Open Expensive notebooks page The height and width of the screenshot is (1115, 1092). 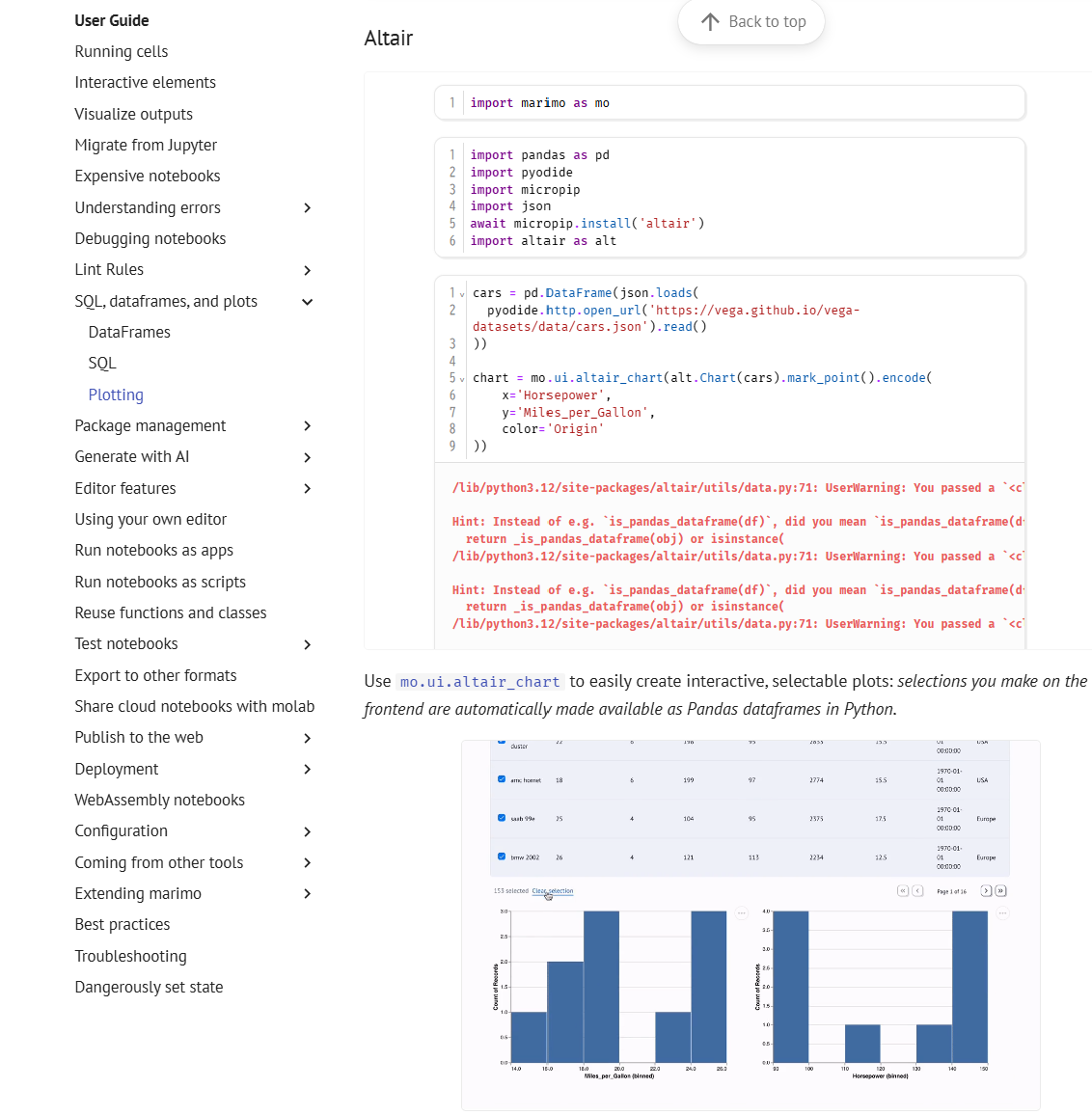coord(148,176)
